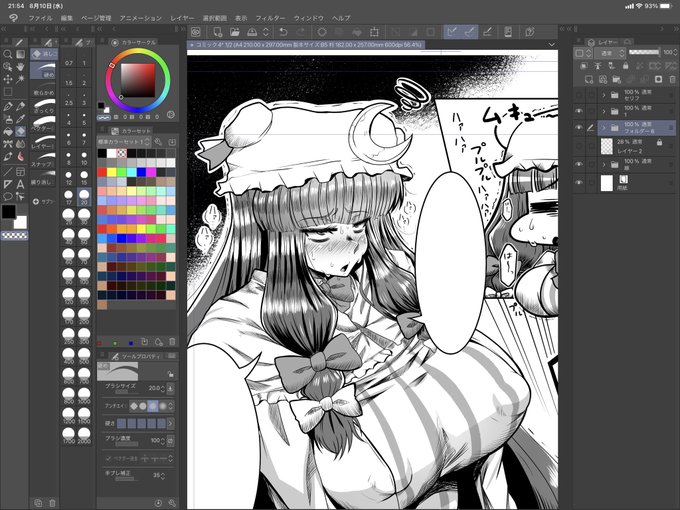Select the Ruler tool
Image resolution: width=680 pixels, height=510 pixels.
pyautogui.click(x=8, y=184)
